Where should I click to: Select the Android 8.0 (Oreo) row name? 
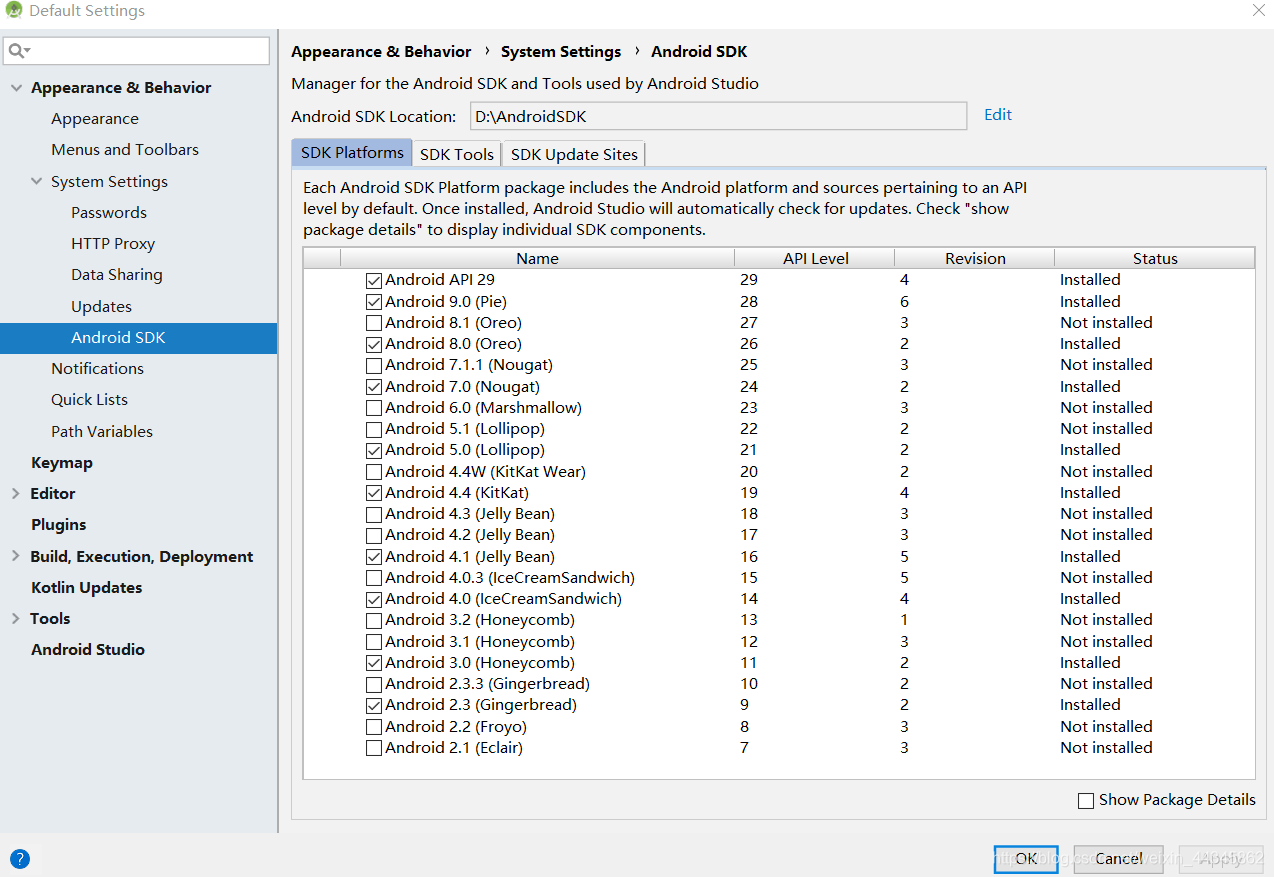453,344
